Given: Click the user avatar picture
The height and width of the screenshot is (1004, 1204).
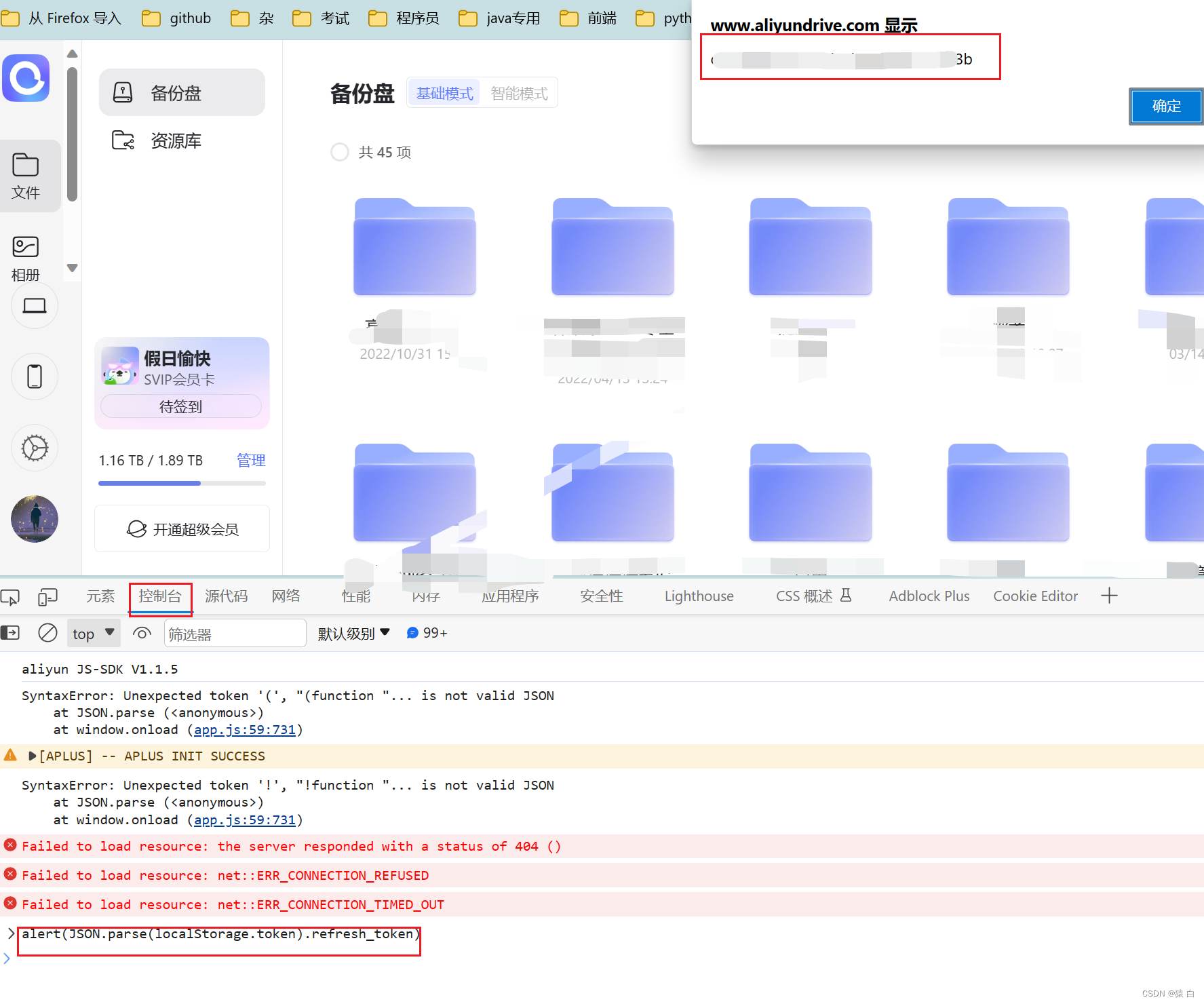Looking at the screenshot, I should point(35,519).
